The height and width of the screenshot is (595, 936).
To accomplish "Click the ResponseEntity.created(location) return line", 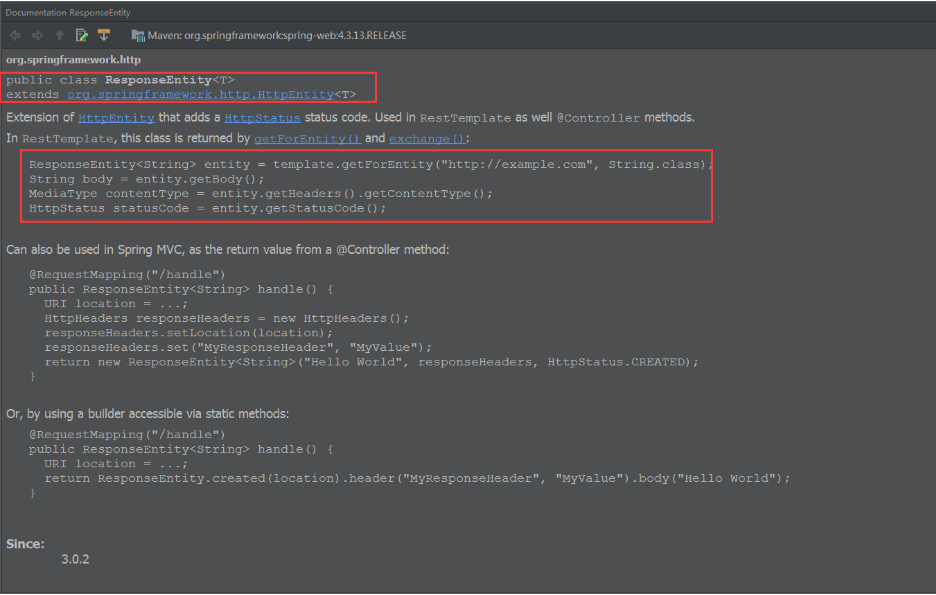I will point(417,478).
